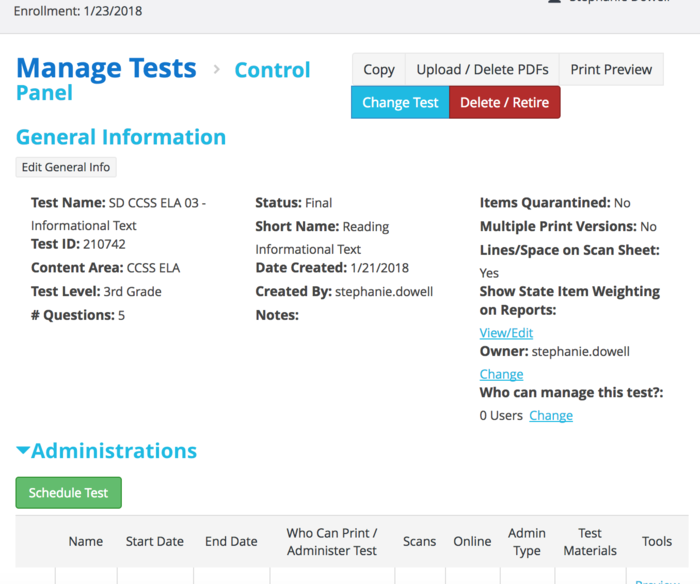The width and height of the screenshot is (700, 584).
Task: Click the Admin Type column header
Action: (x=527, y=541)
